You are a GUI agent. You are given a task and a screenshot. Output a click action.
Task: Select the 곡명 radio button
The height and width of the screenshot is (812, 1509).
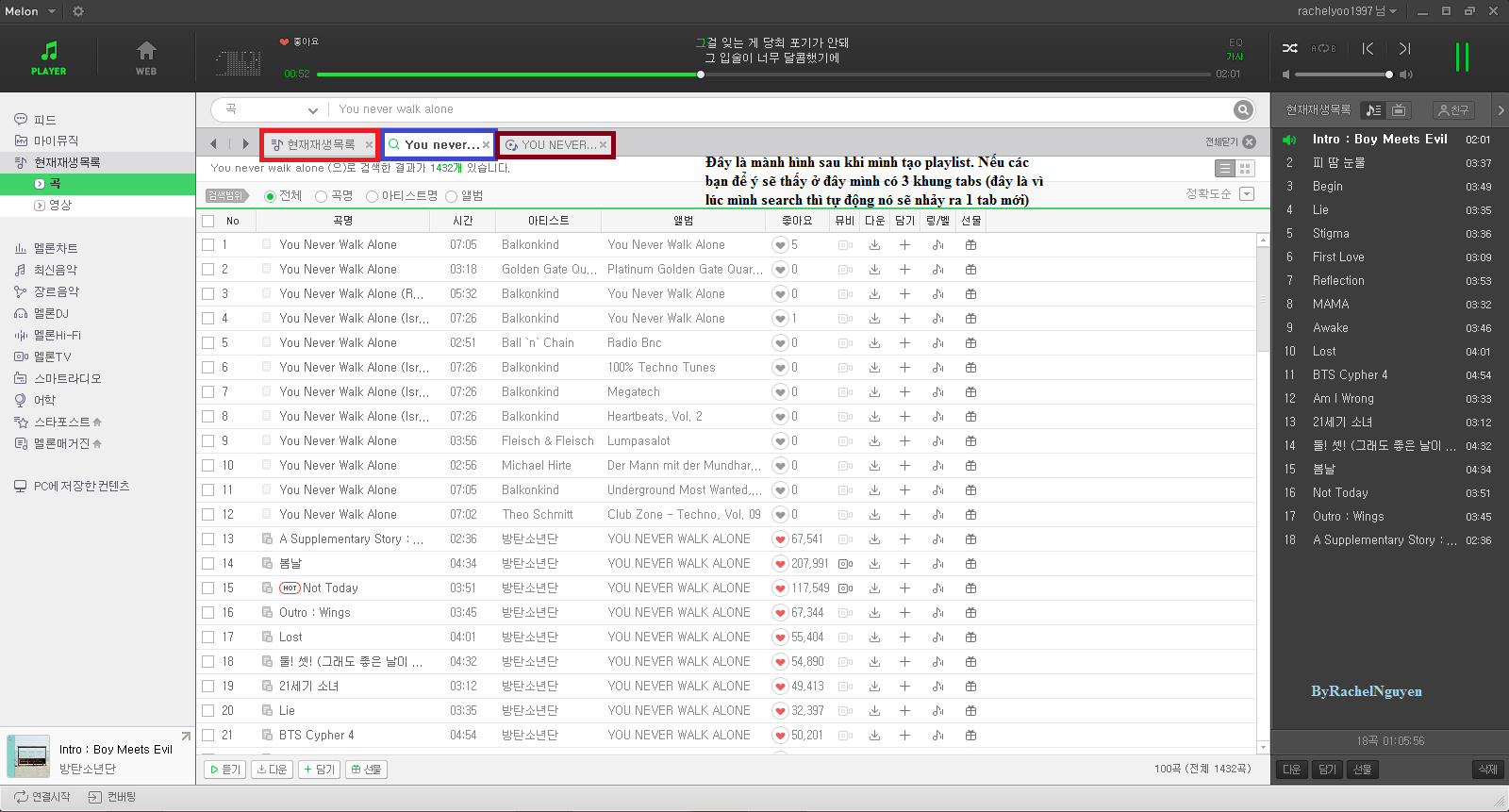321,196
